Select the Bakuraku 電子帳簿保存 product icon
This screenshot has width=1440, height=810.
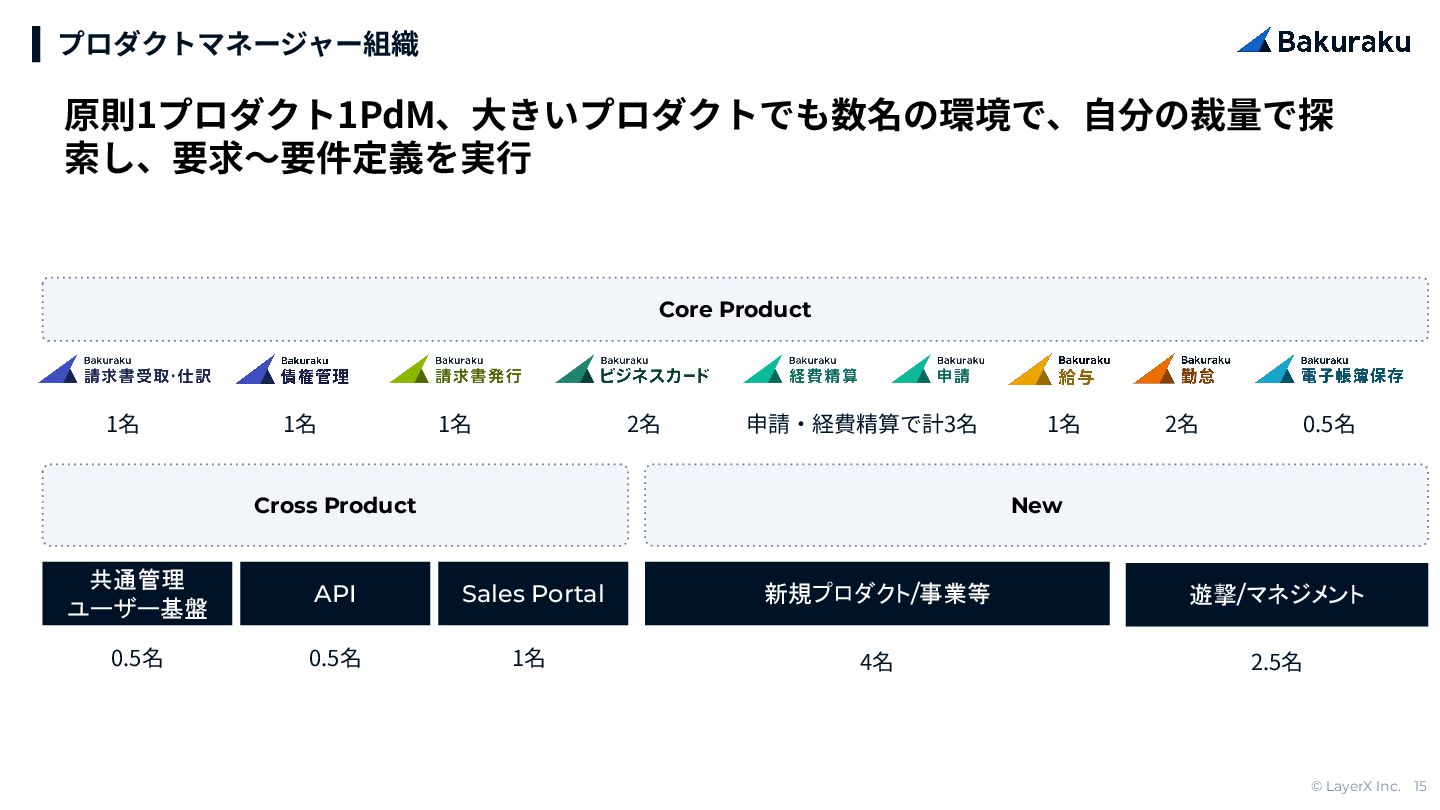pos(1329,370)
